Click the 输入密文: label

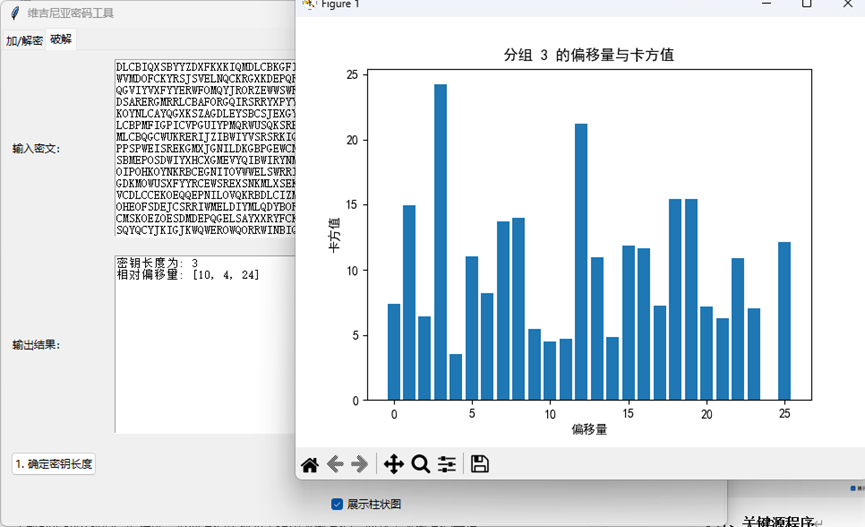click(x=36, y=148)
